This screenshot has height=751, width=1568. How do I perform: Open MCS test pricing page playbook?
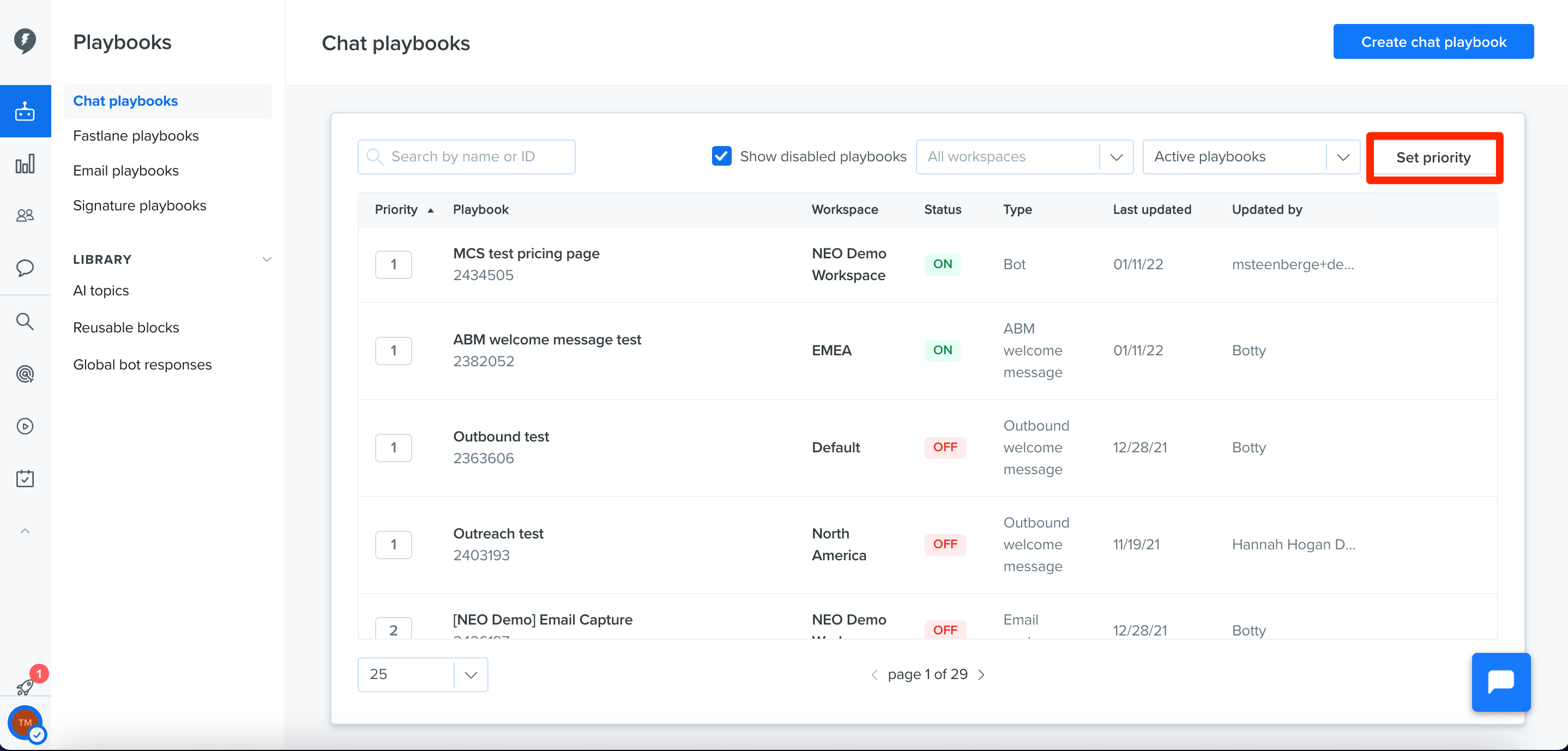click(526, 254)
